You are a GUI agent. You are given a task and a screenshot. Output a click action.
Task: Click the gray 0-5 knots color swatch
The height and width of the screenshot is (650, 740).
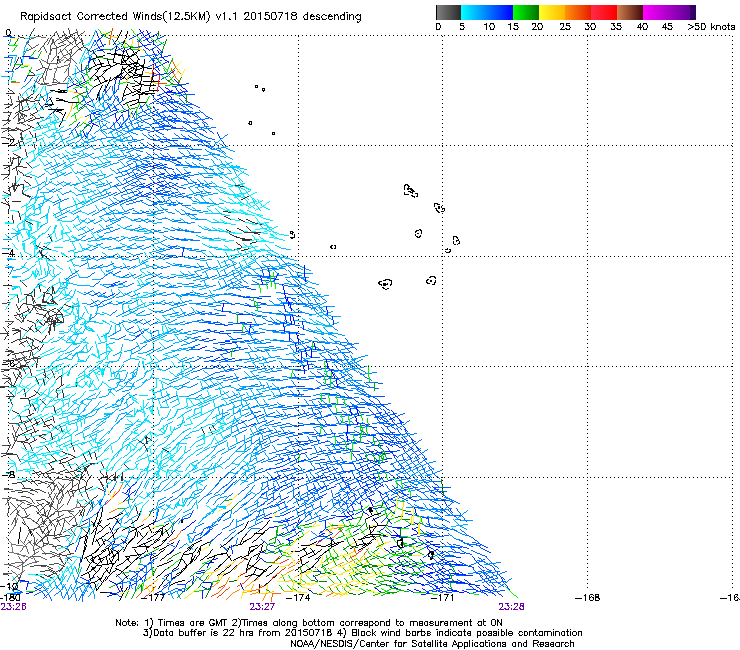pyautogui.click(x=448, y=12)
